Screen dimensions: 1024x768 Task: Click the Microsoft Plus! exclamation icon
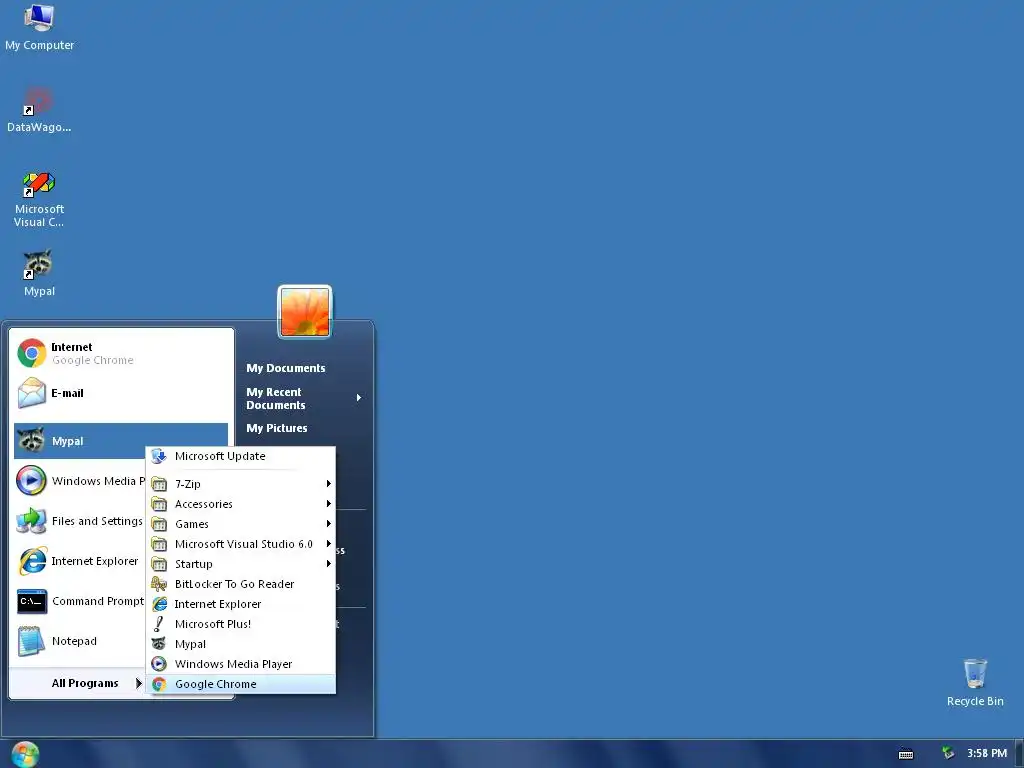(x=159, y=624)
